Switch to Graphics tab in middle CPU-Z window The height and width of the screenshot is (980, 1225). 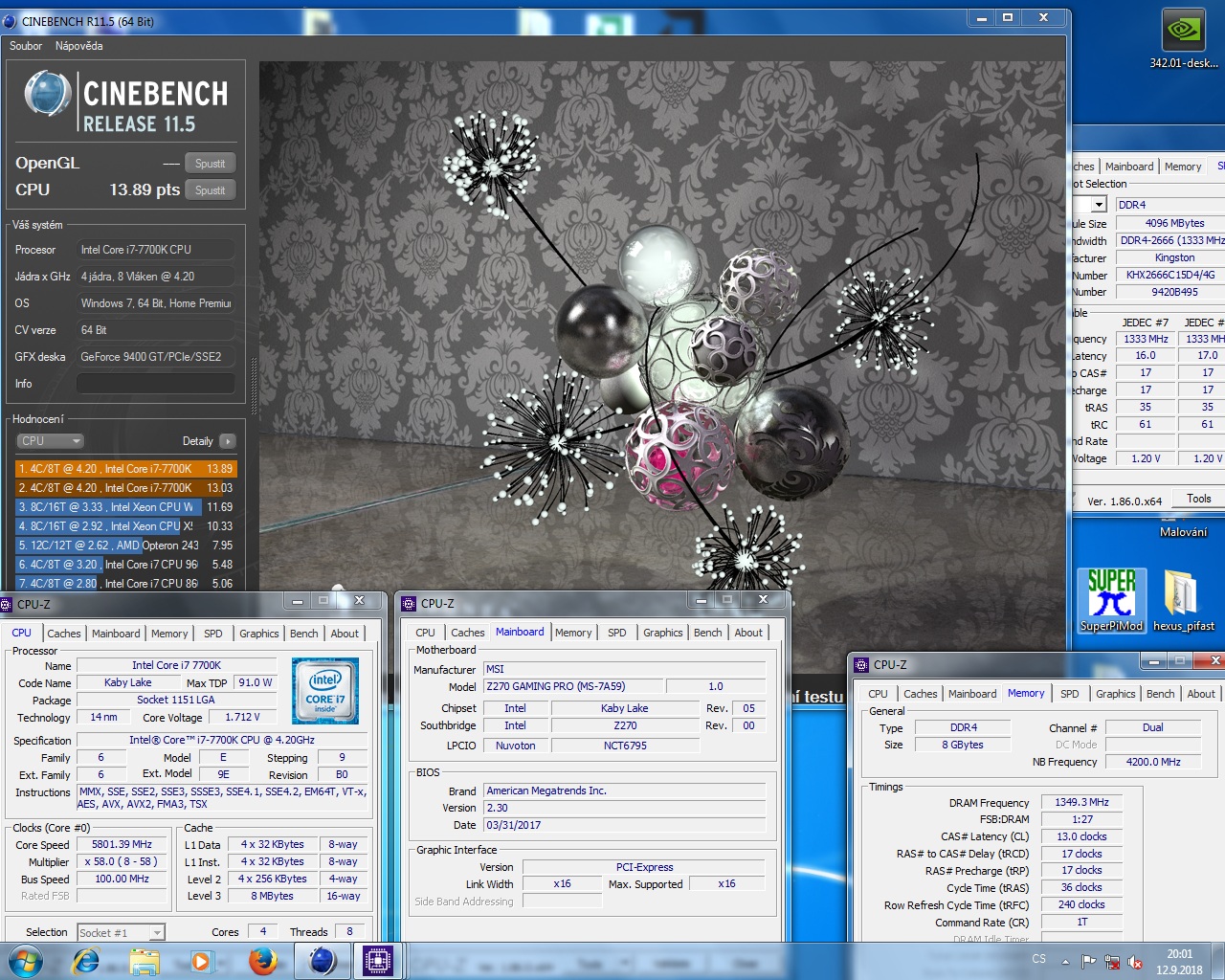coord(663,633)
